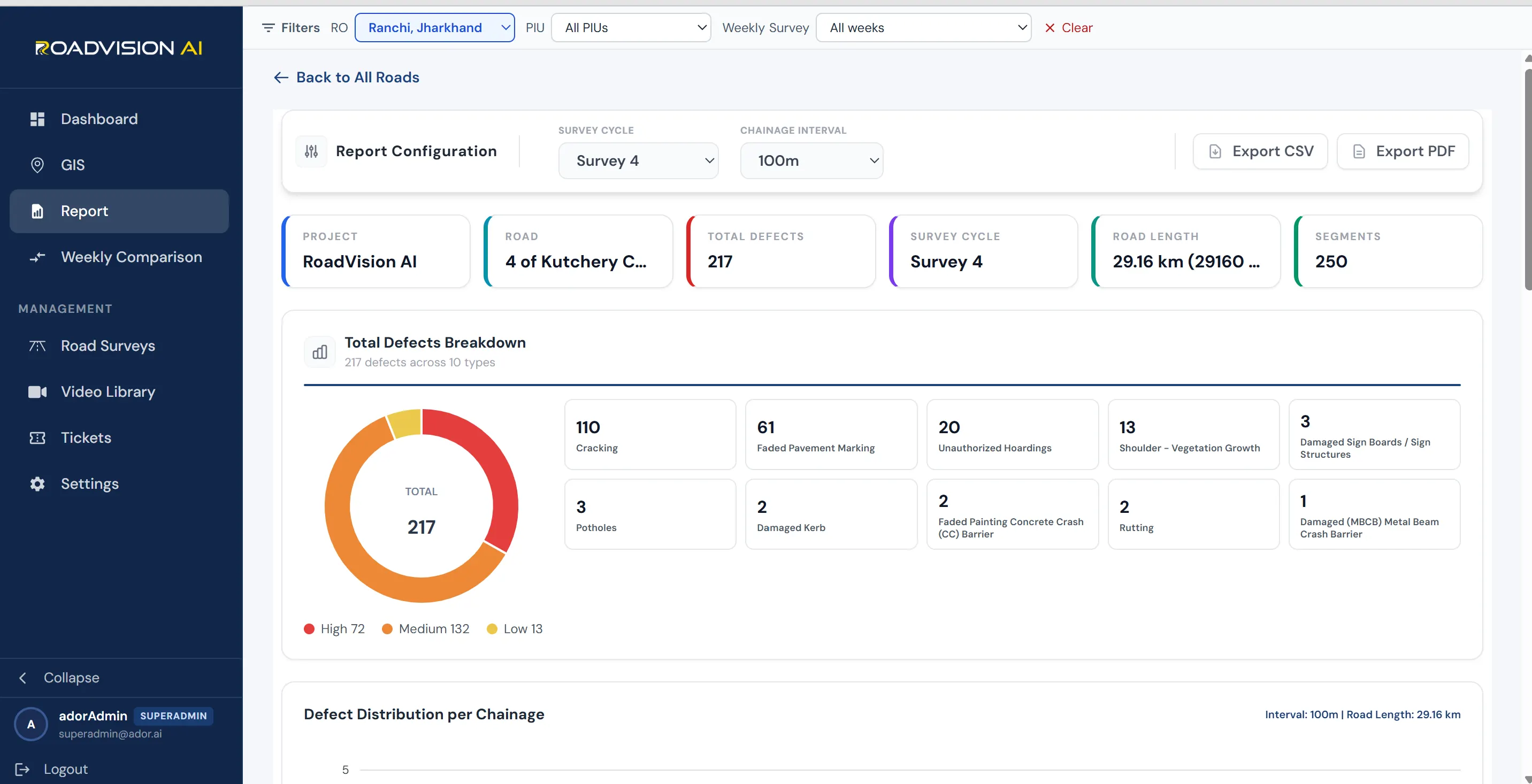Click the Filters funnel icon
The height and width of the screenshot is (784, 1532).
[x=269, y=27]
